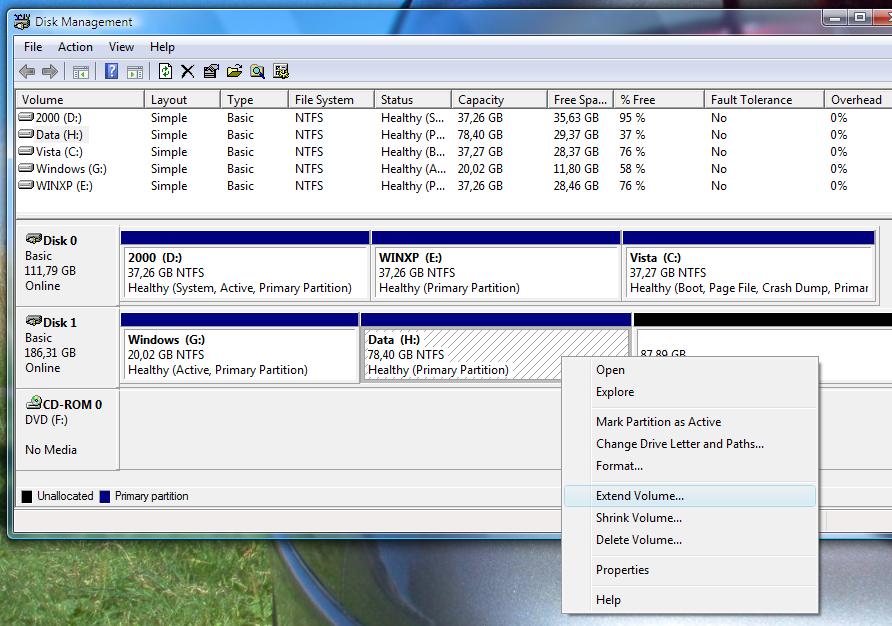The height and width of the screenshot is (626, 892).
Task: Sort by the Free Space column header
Action: 580,100
